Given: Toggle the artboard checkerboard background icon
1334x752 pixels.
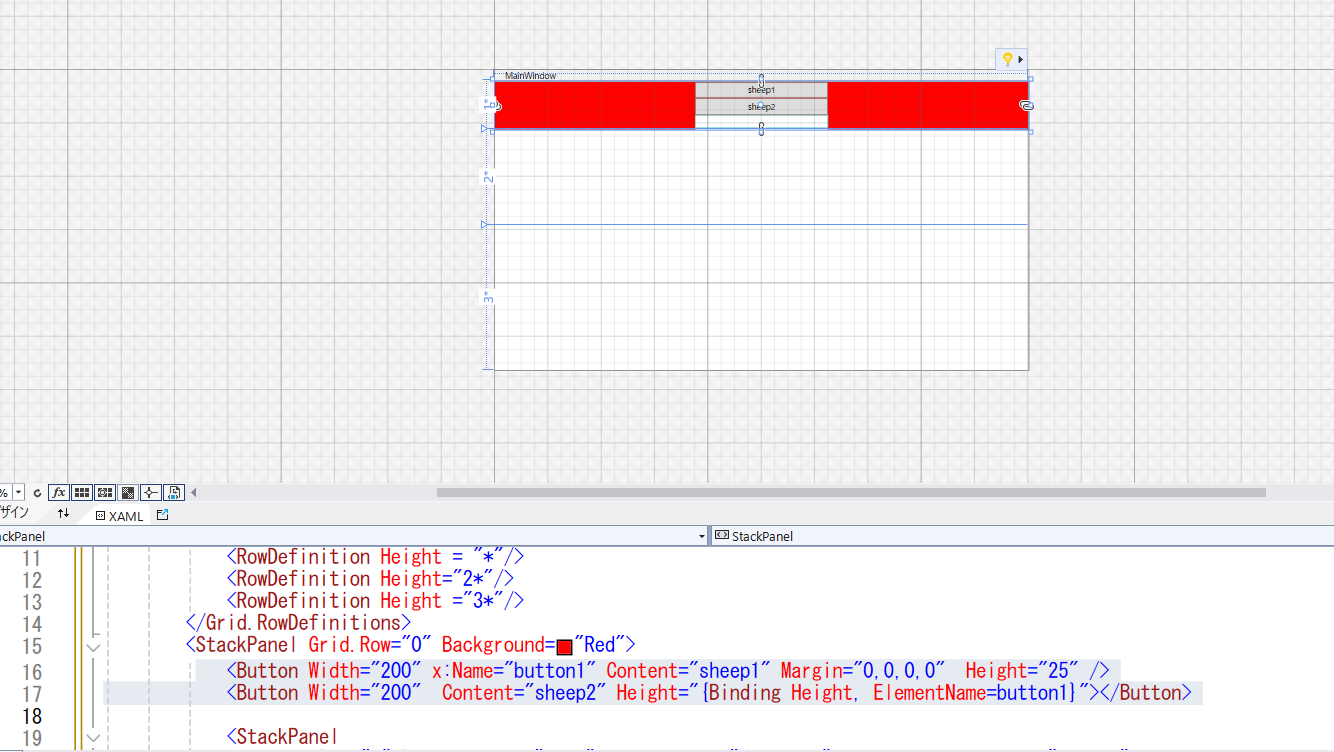Looking at the screenshot, I should pos(128,492).
